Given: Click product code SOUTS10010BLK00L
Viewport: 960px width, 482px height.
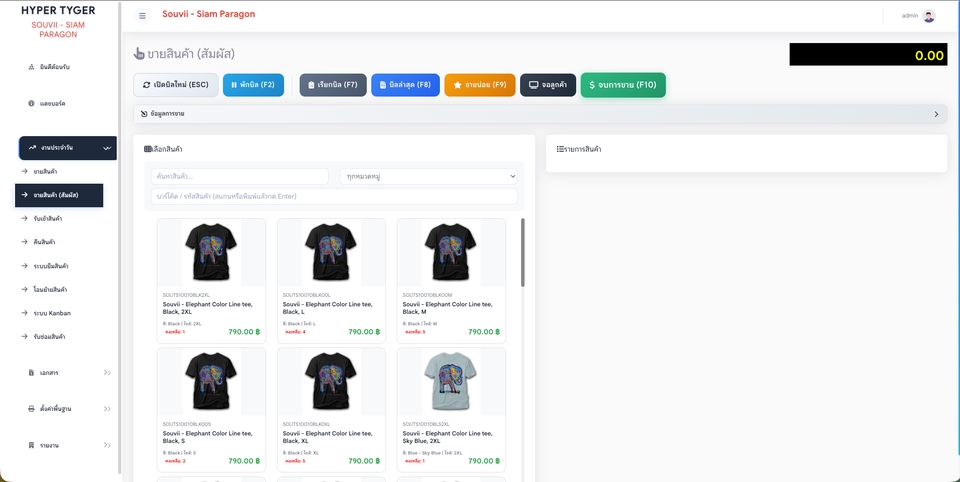Looking at the screenshot, I should 306,295.
